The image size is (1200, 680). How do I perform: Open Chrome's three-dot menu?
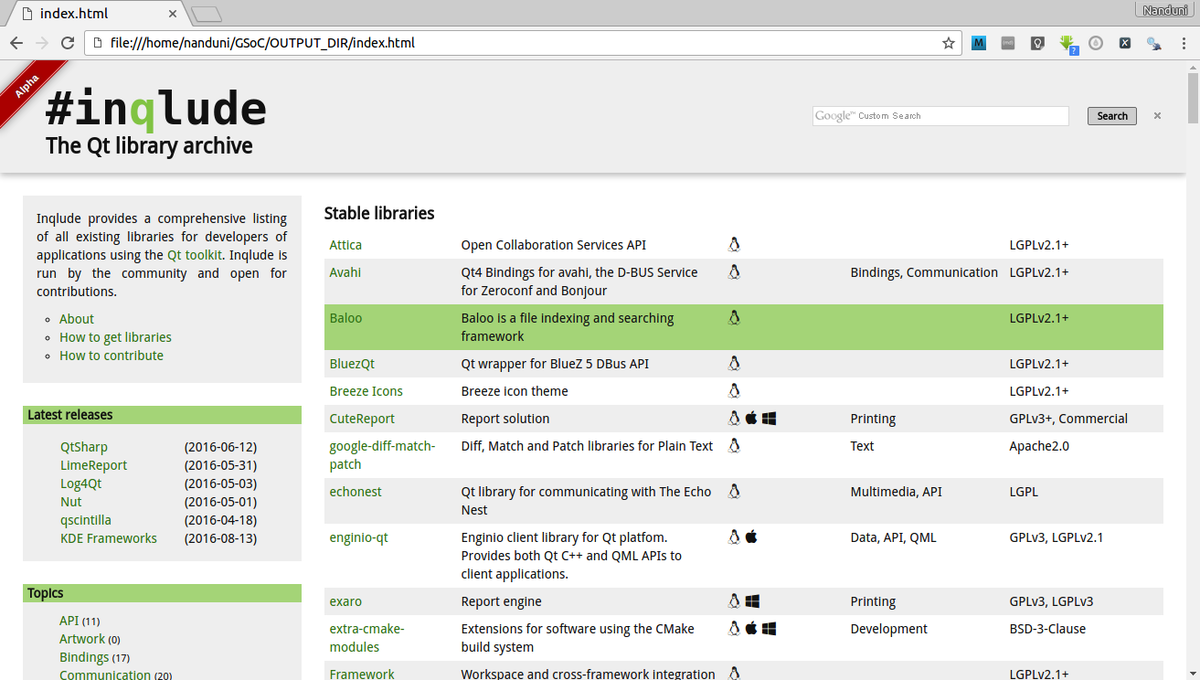(x=1183, y=43)
